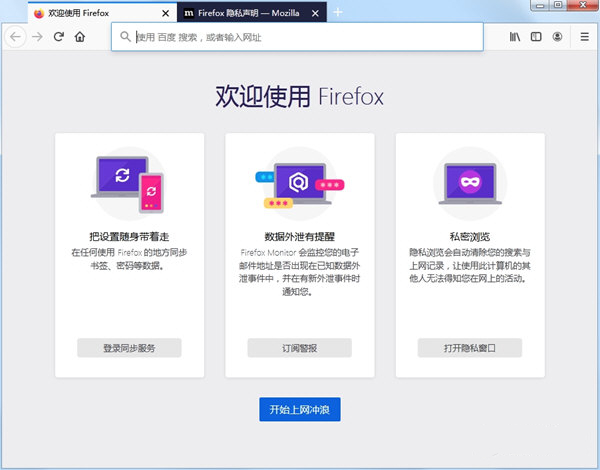Click the 欢迎使用 Firefox page title
This screenshot has height=470, width=600.
(300, 96)
